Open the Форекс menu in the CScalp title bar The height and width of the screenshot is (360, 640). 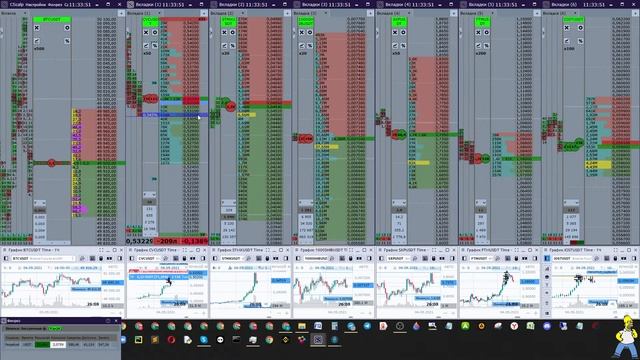point(55,4)
